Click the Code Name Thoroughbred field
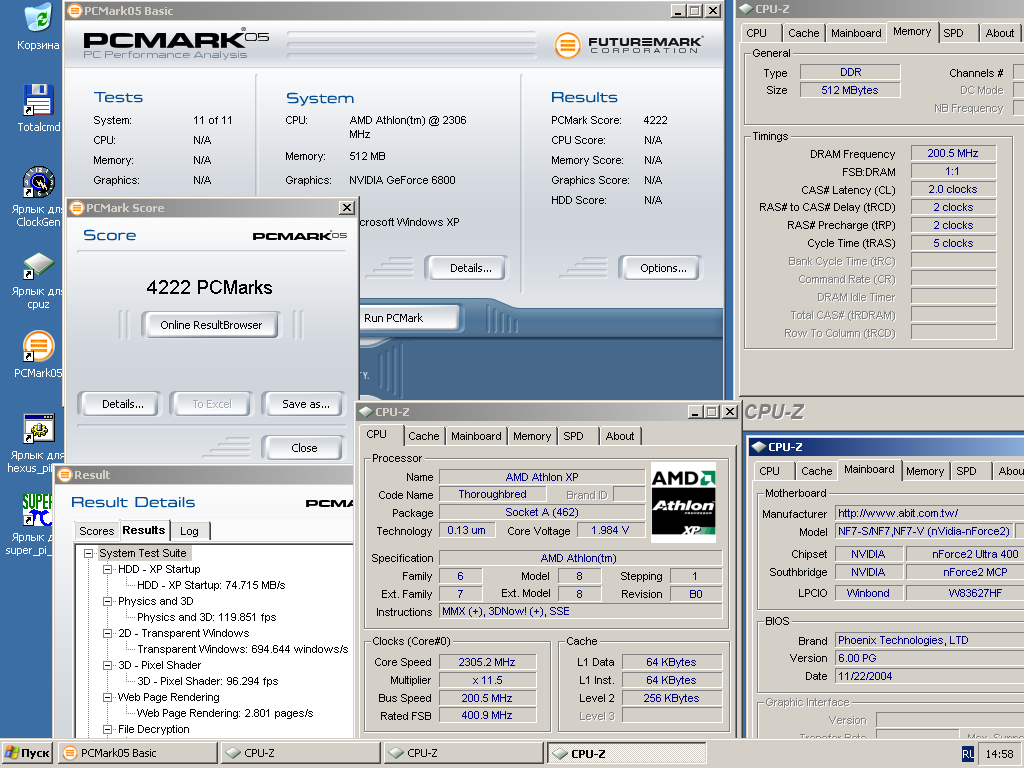The width and height of the screenshot is (1024, 768). click(x=492, y=494)
